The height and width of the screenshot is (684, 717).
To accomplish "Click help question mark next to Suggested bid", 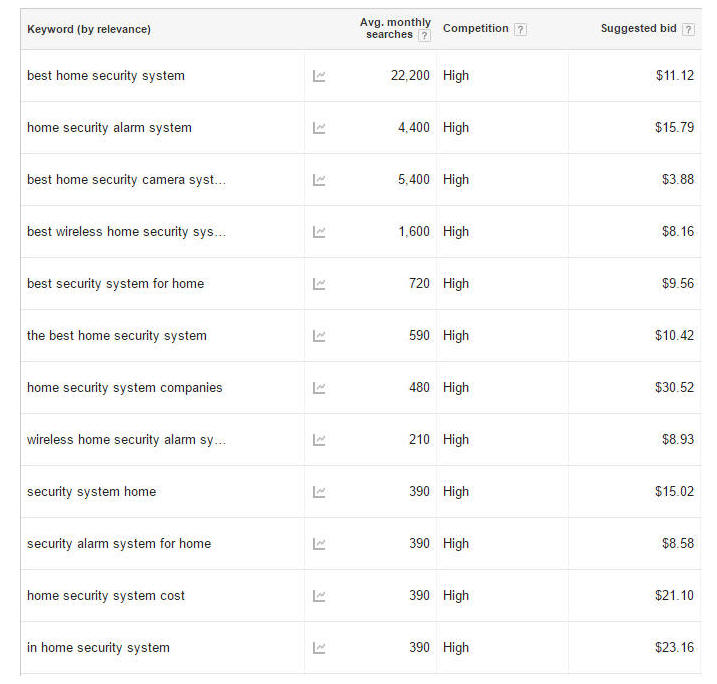I will click(688, 29).
